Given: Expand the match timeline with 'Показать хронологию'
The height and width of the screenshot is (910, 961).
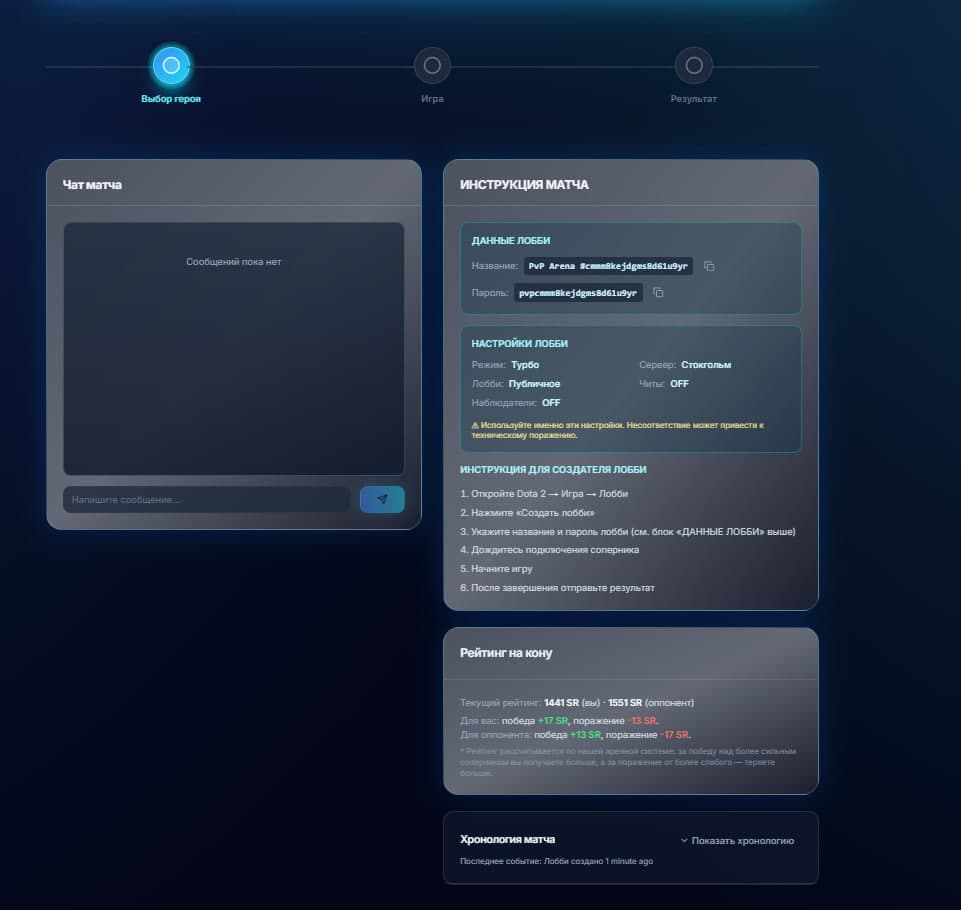Looking at the screenshot, I should (x=742, y=841).
